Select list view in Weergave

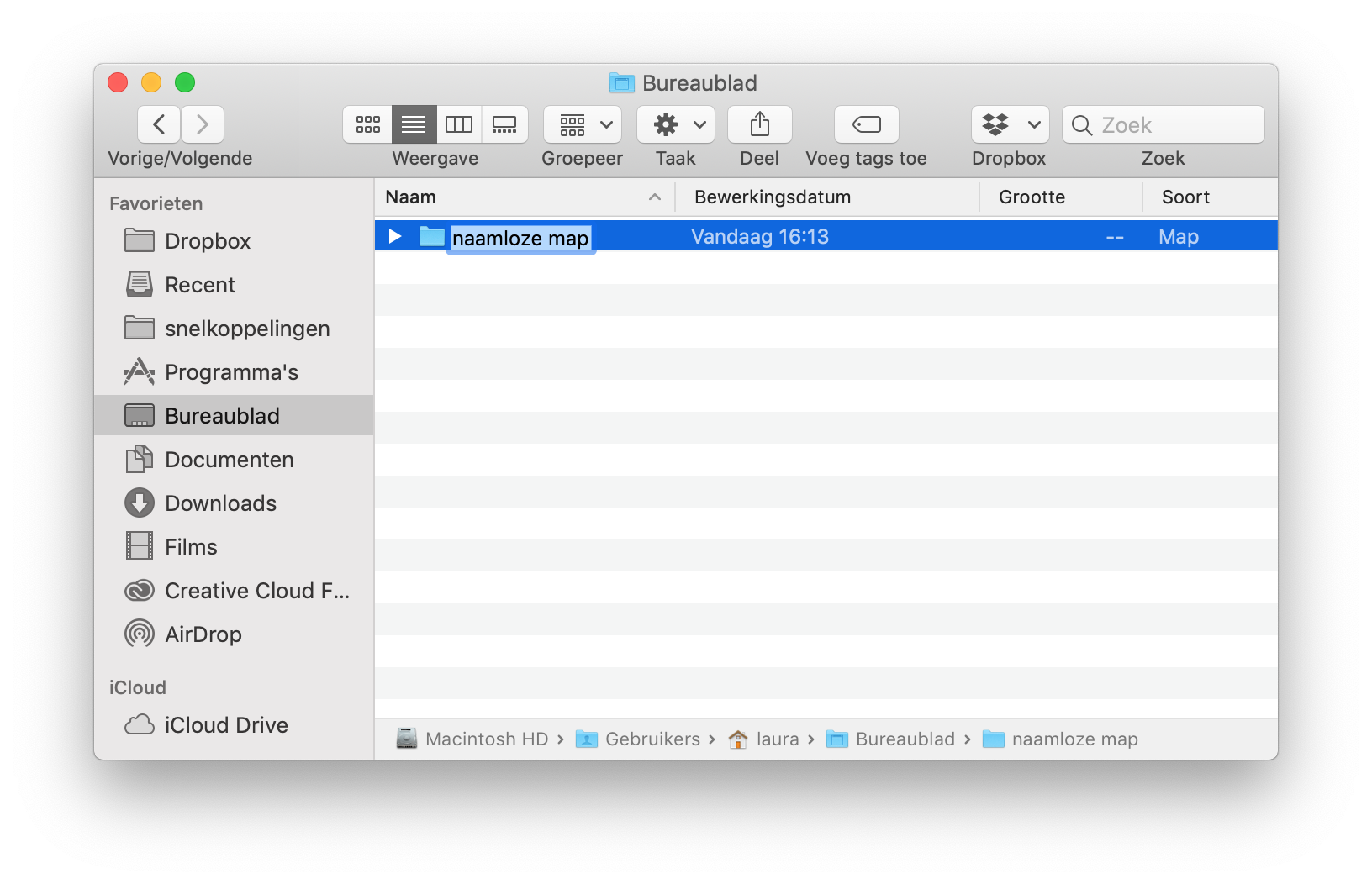click(x=413, y=124)
